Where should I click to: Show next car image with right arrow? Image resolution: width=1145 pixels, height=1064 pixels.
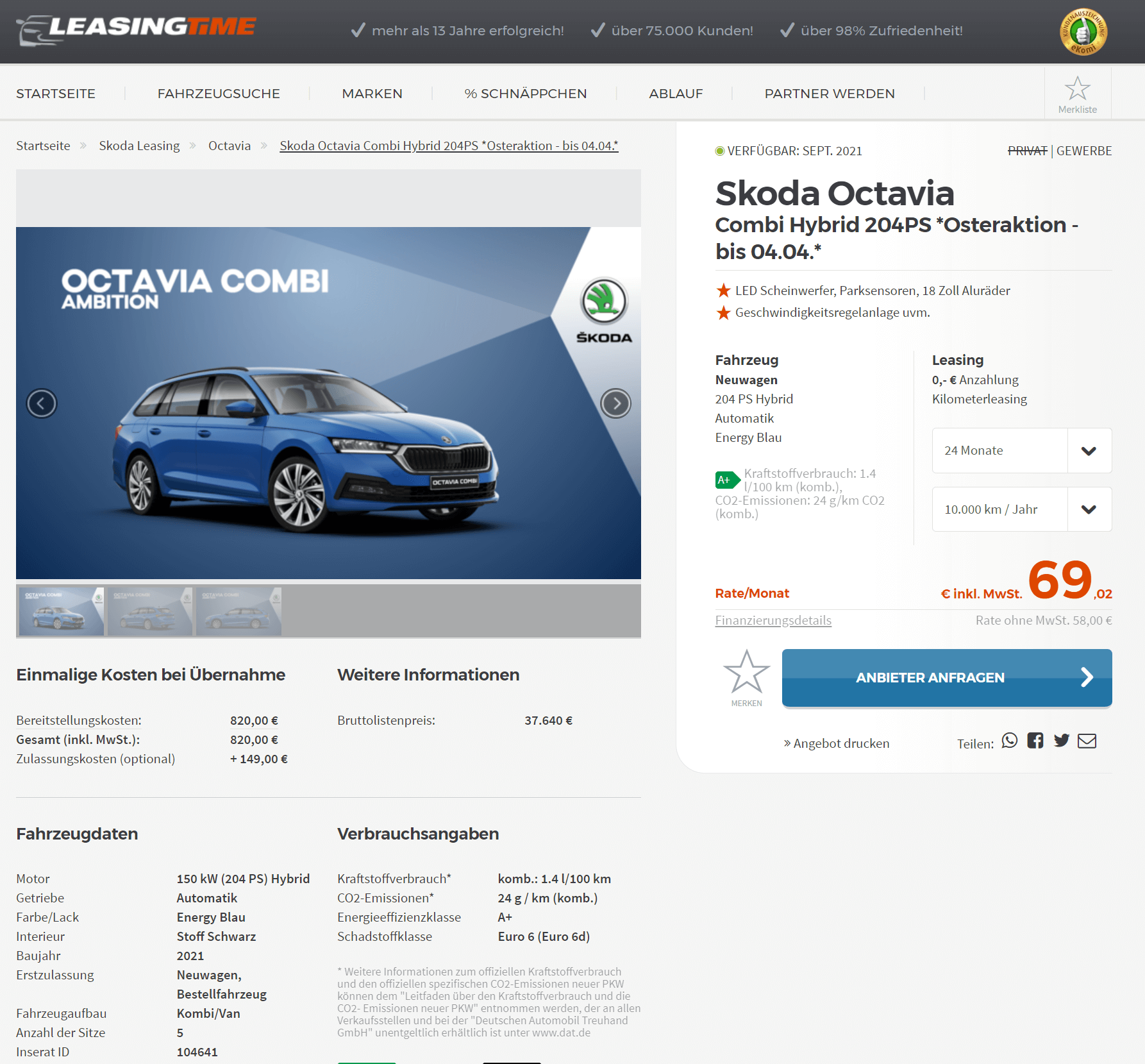click(616, 403)
